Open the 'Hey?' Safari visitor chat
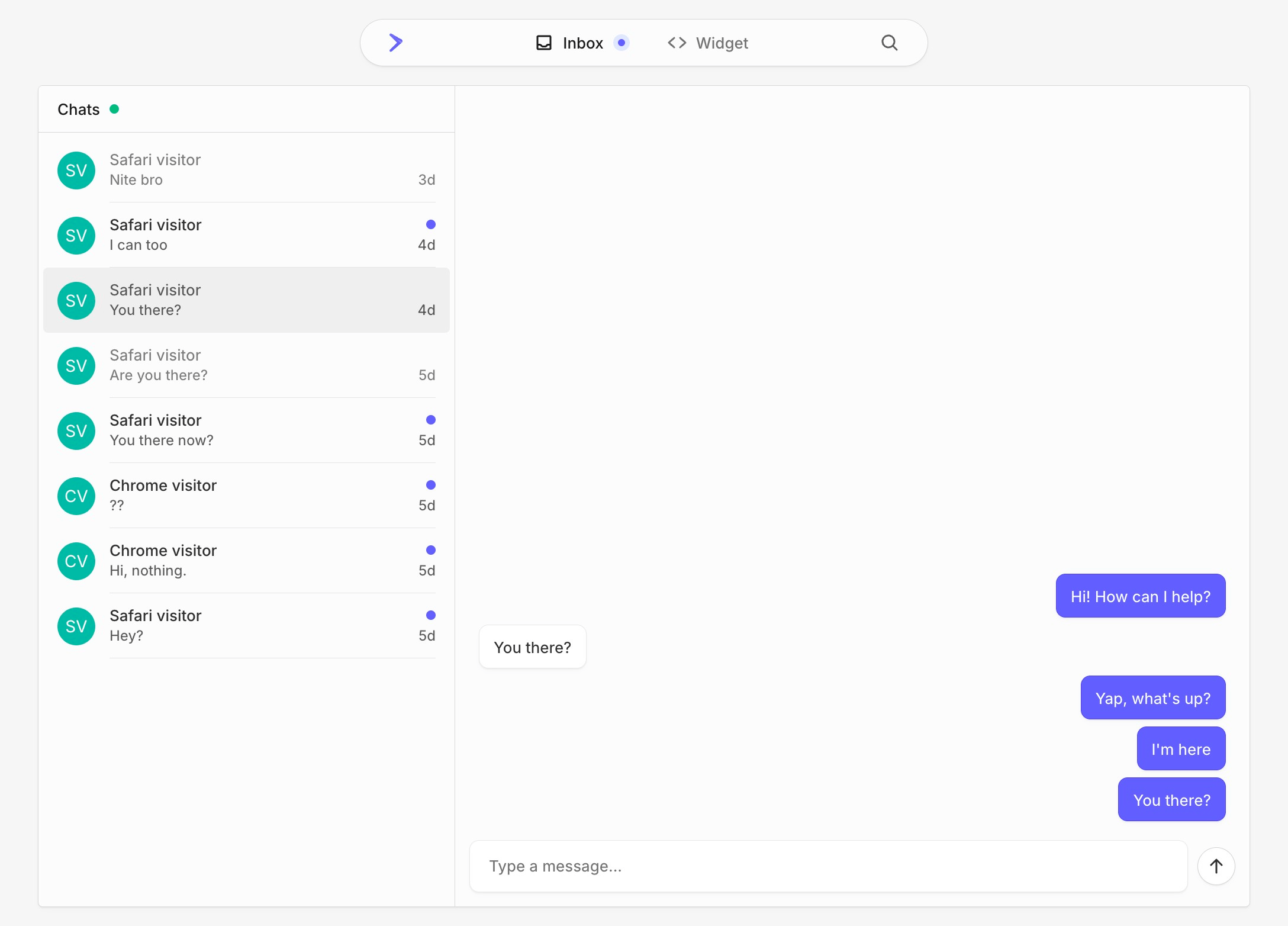Screen dimensions: 1288x926 tap(246, 626)
